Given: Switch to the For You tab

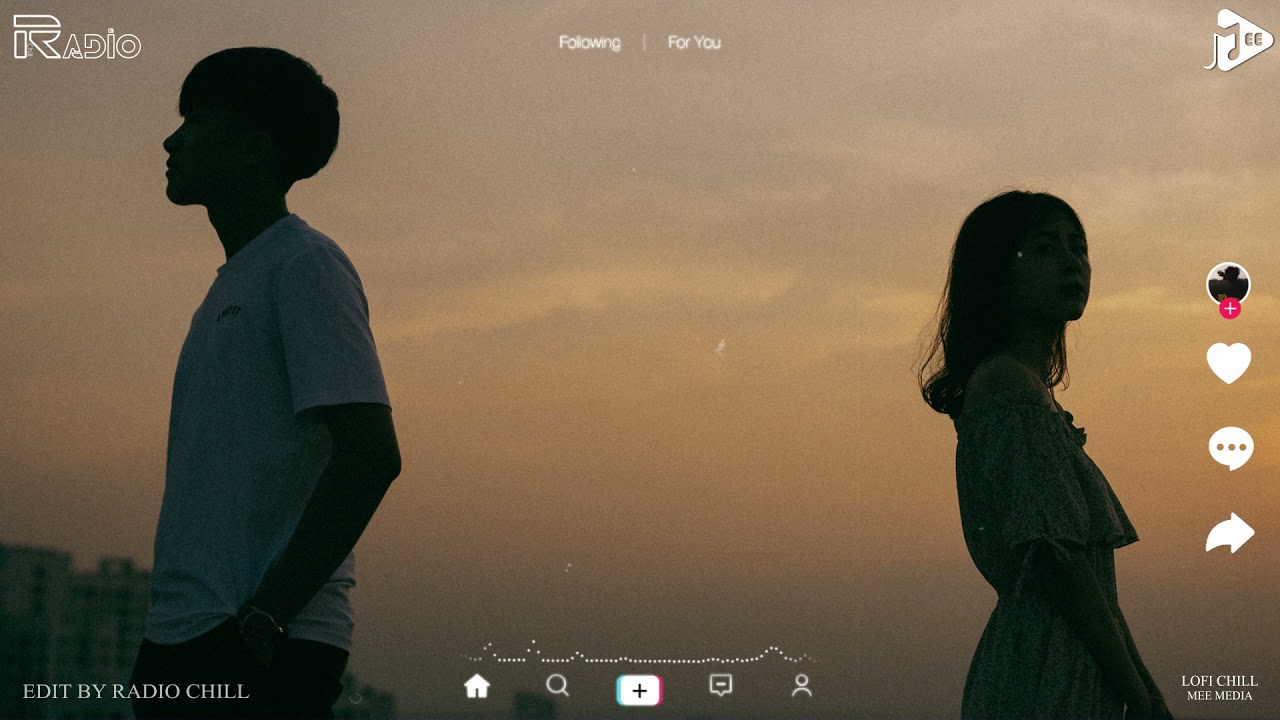Looking at the screenshot, I should click(694, 43).
